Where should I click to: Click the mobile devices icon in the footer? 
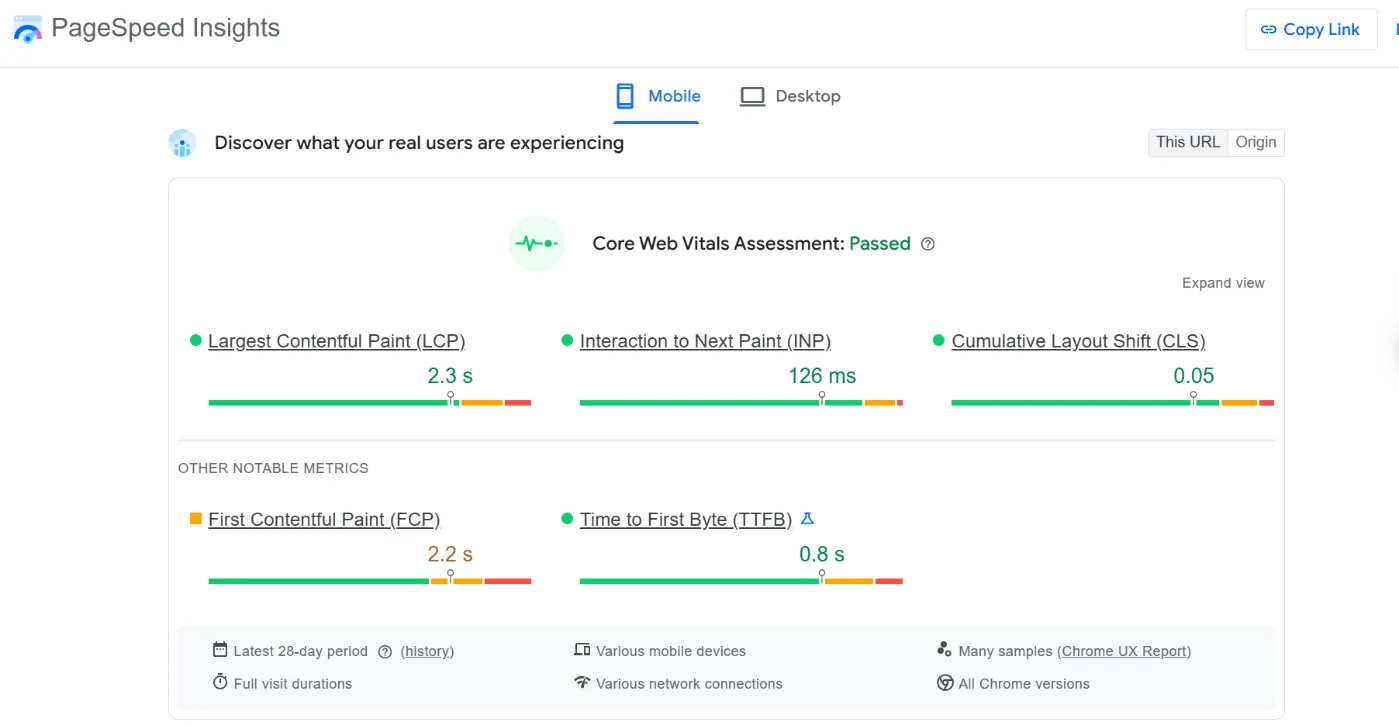[x=581, y=649]
